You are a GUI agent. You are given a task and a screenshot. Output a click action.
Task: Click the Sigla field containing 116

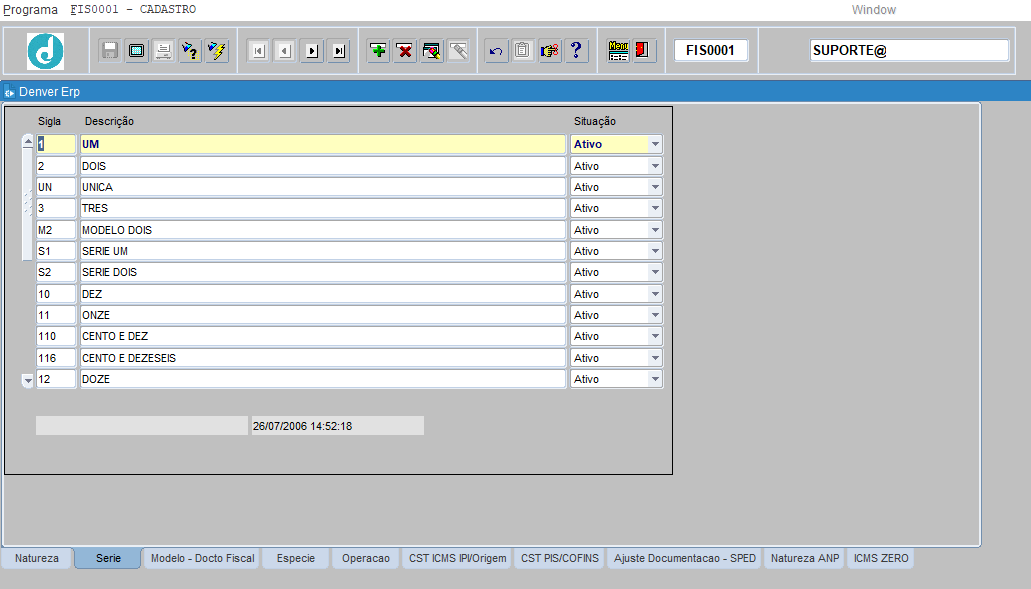56,358
